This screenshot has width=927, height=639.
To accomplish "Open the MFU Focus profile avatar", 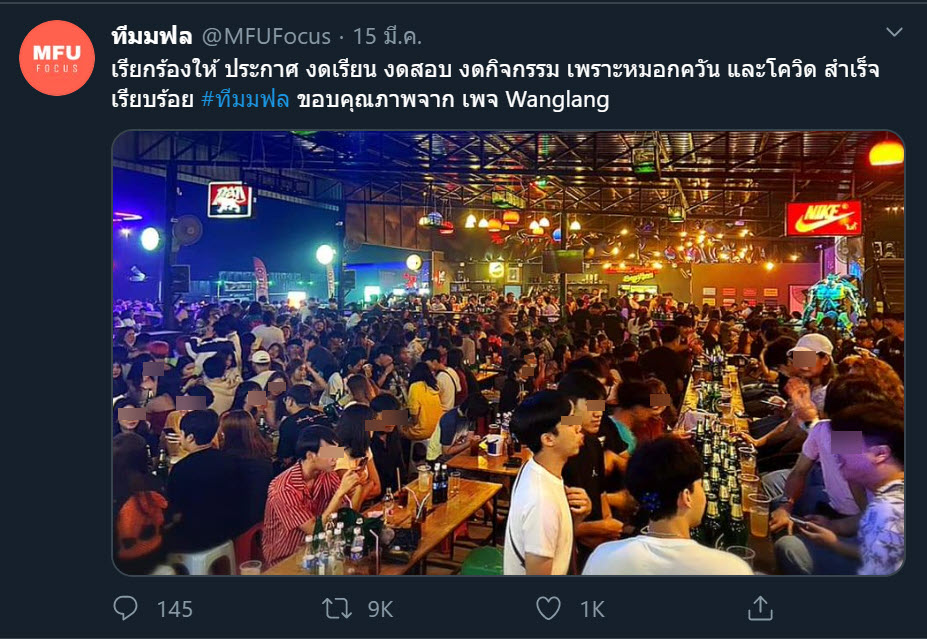I will [x=57, y=57].
